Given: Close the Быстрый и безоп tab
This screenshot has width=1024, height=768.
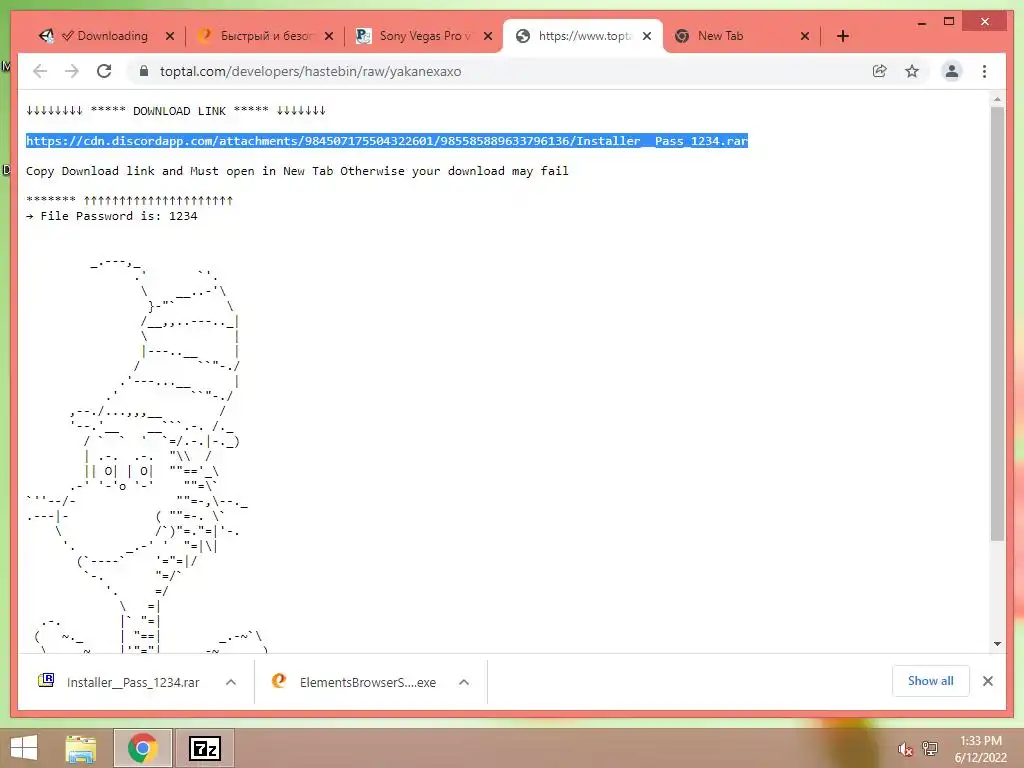Looking at the screenshot, I should coord(329,36).
